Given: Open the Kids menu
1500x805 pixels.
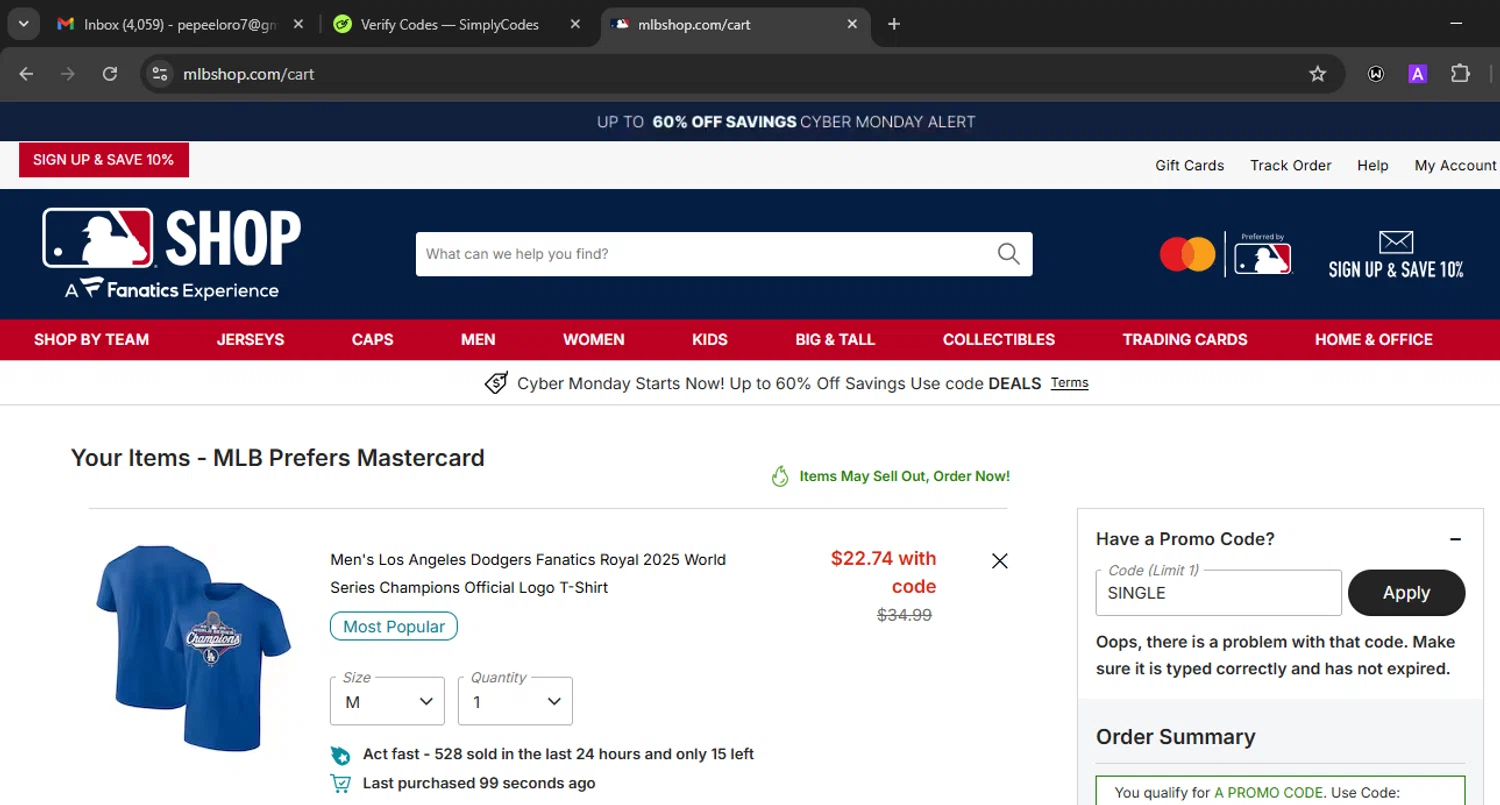Looking at the screenshot, I should tap(710, 340).
